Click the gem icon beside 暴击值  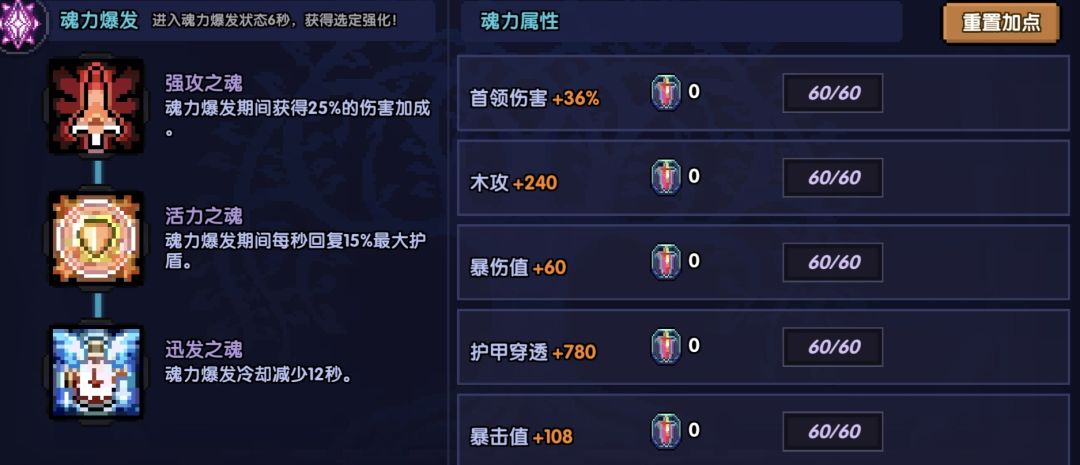(666, 431)
